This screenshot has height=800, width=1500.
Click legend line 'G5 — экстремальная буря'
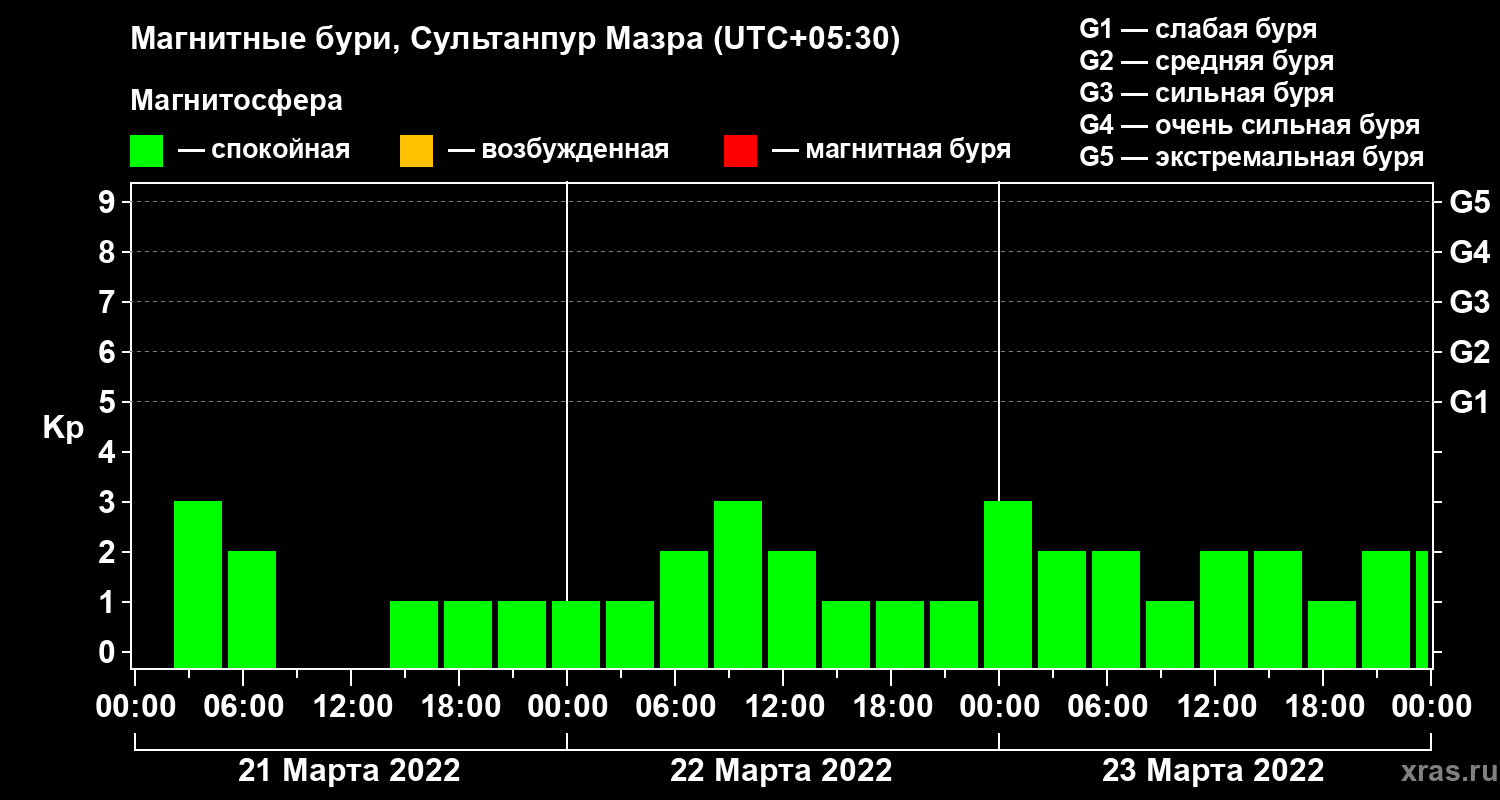[x=1252, y=157]
